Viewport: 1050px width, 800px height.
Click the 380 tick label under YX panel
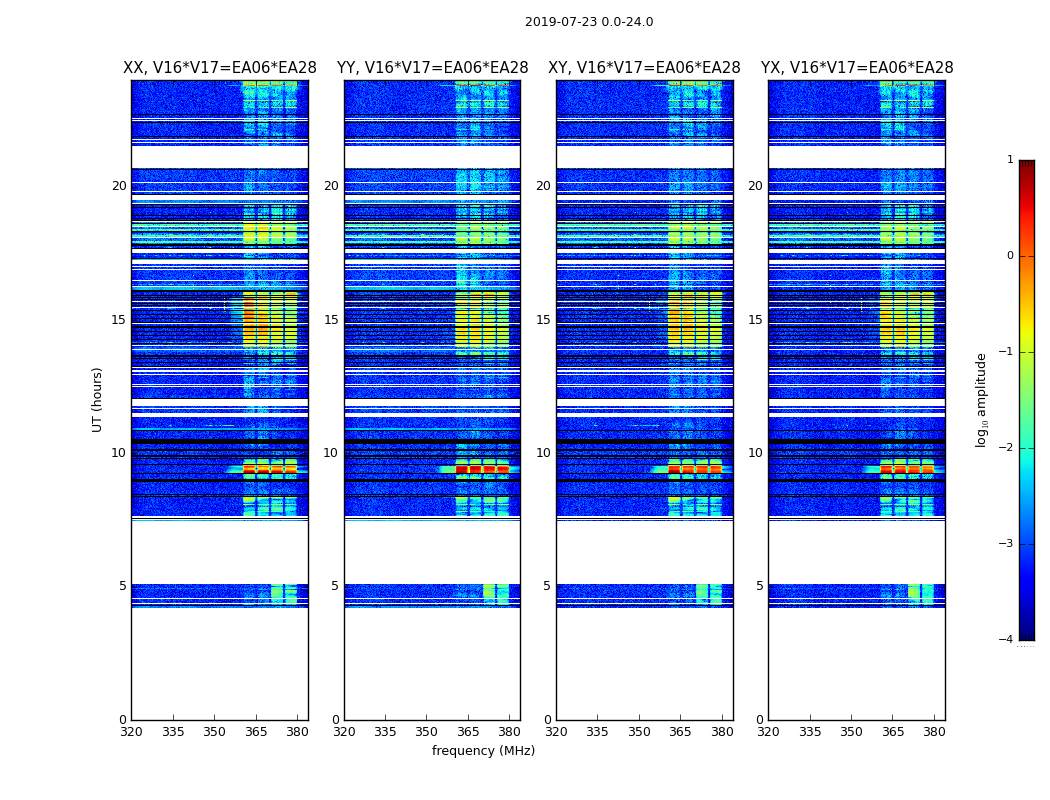coord(933,732)
